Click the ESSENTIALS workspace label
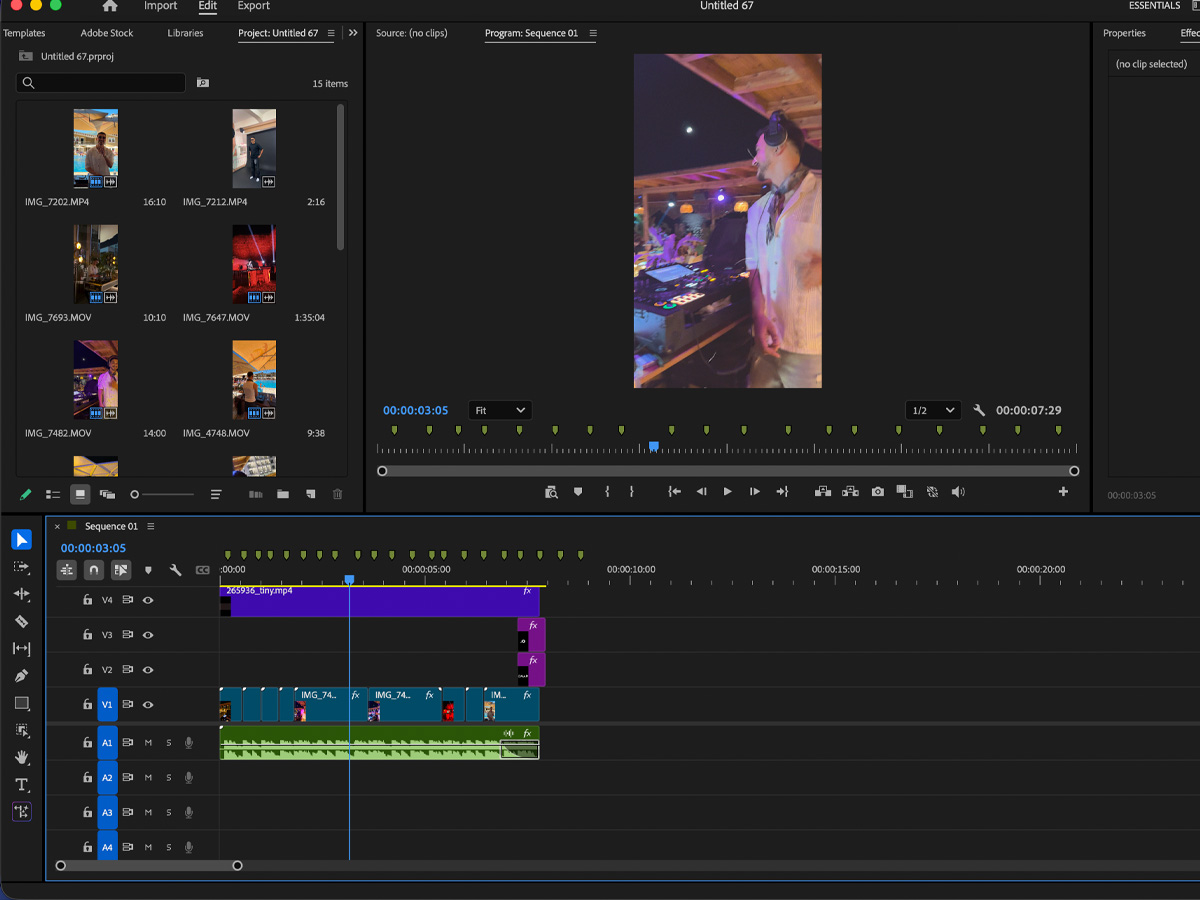 click(x=1154, y=6)
